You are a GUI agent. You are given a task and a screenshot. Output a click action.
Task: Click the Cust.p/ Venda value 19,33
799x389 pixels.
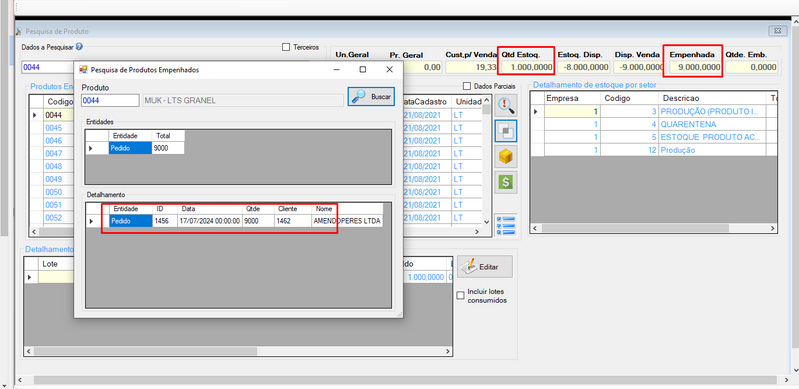tap(471, 67)
